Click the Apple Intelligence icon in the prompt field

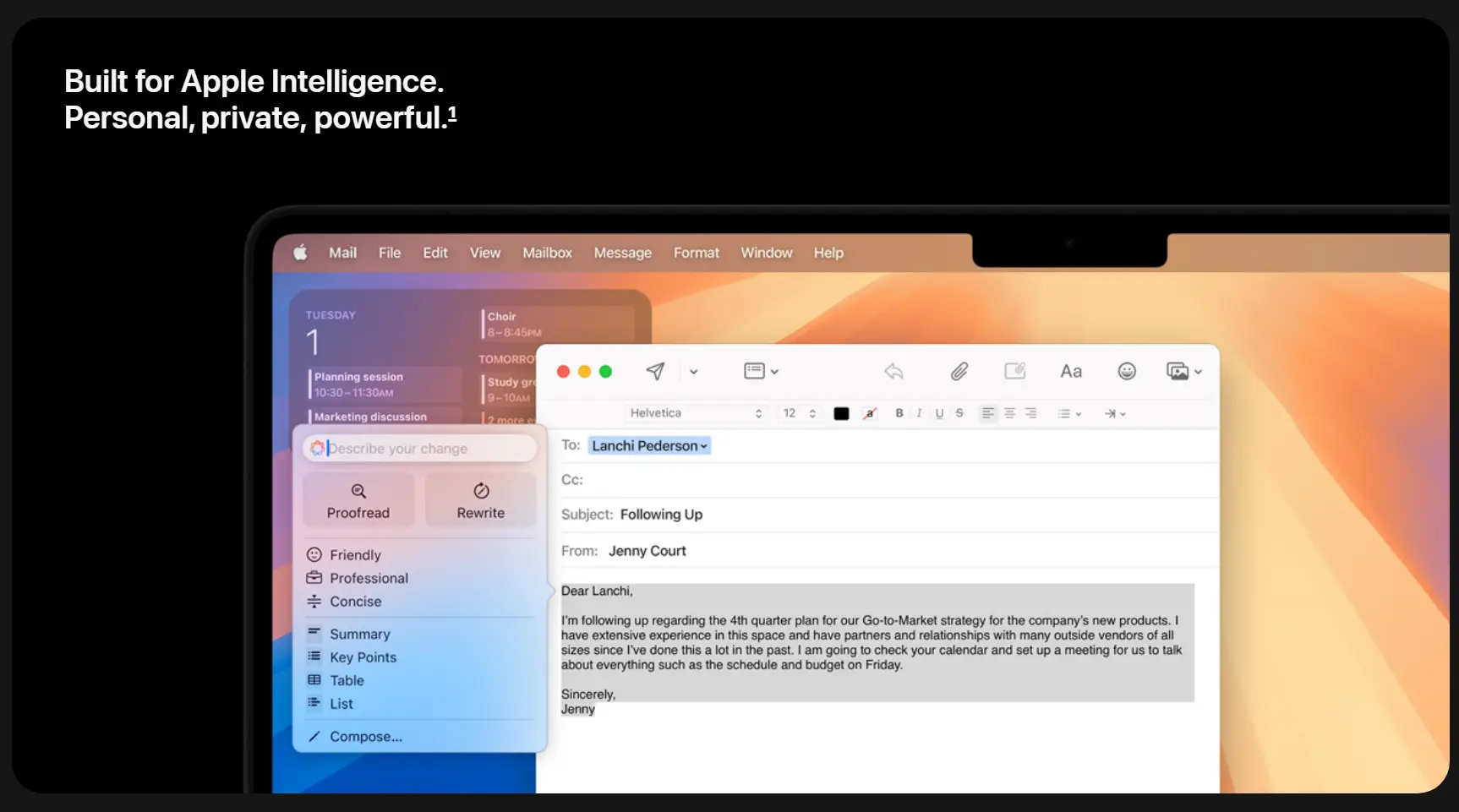point(317,448)
